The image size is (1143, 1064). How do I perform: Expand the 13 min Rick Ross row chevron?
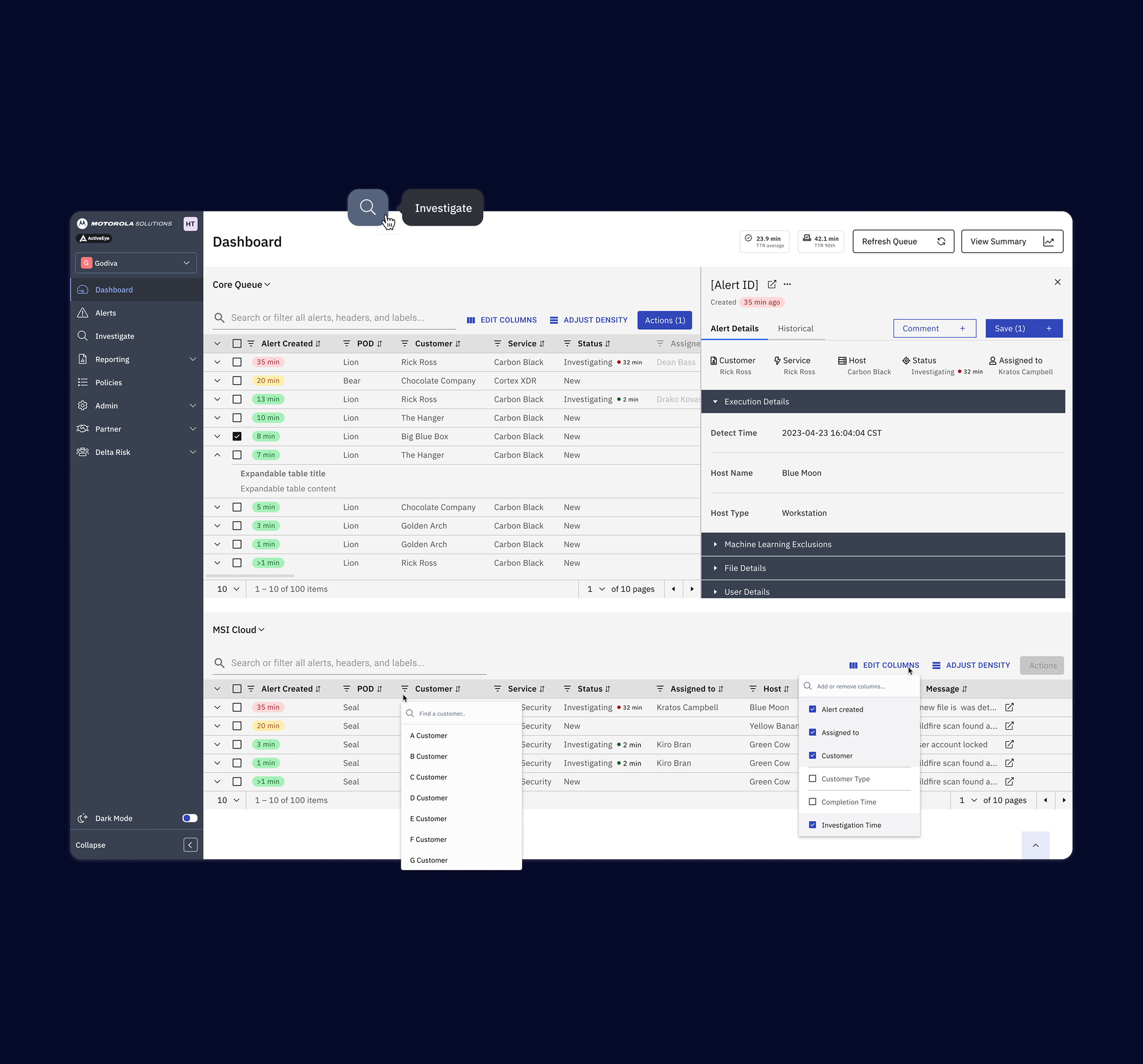click(217, 399)
